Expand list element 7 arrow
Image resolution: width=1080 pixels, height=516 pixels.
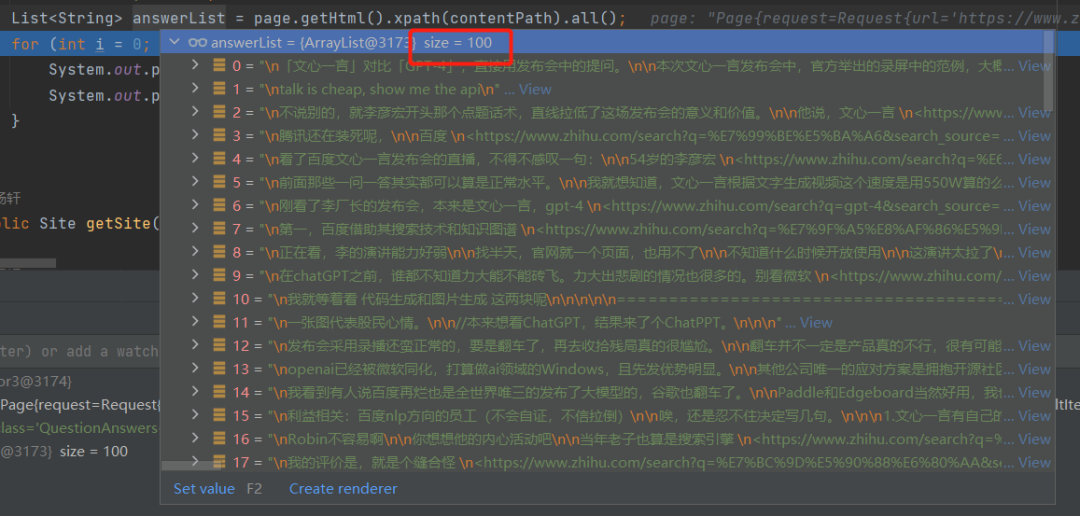pyautogui.click(x=196, y=229)
